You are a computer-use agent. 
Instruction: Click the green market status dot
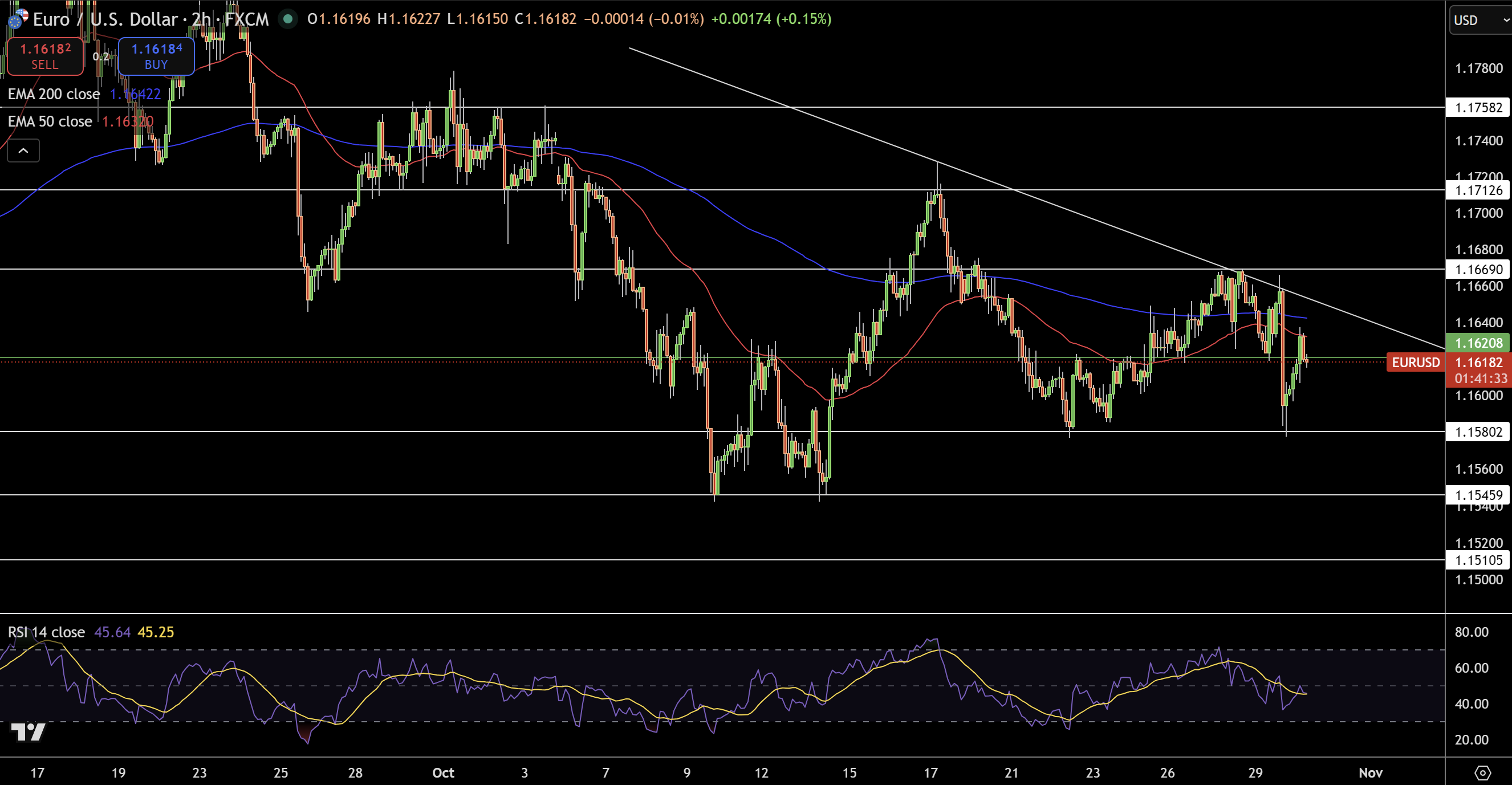[x=287, y=19]
